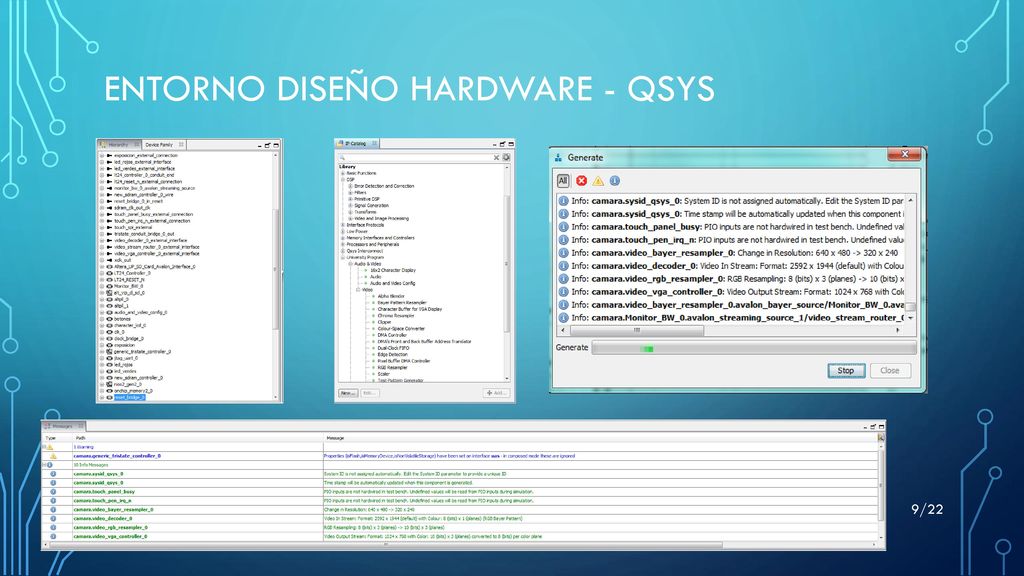Close the Generate window with red X

coord(904,154)
